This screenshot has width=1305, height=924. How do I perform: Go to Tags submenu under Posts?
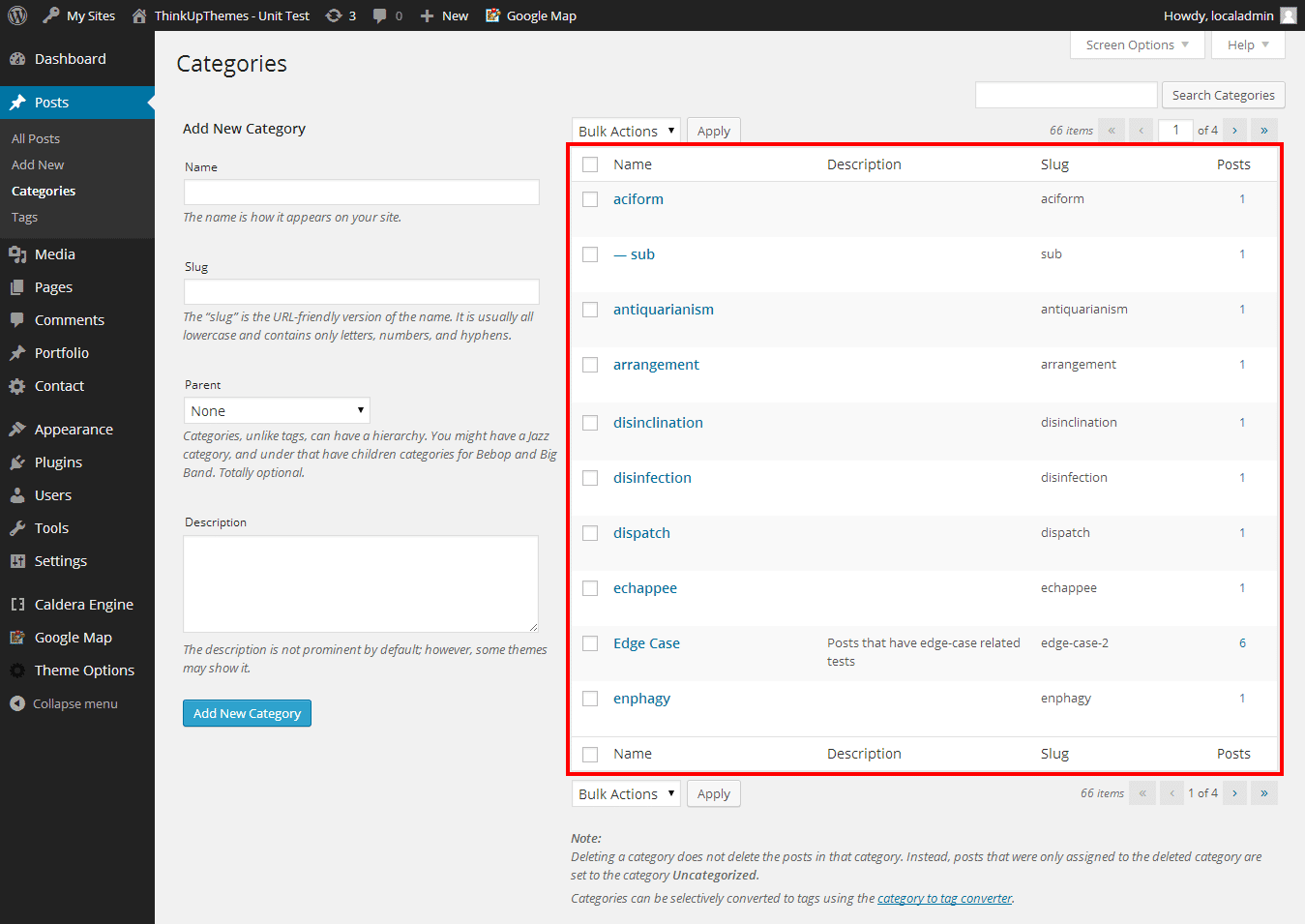(25, 218)
